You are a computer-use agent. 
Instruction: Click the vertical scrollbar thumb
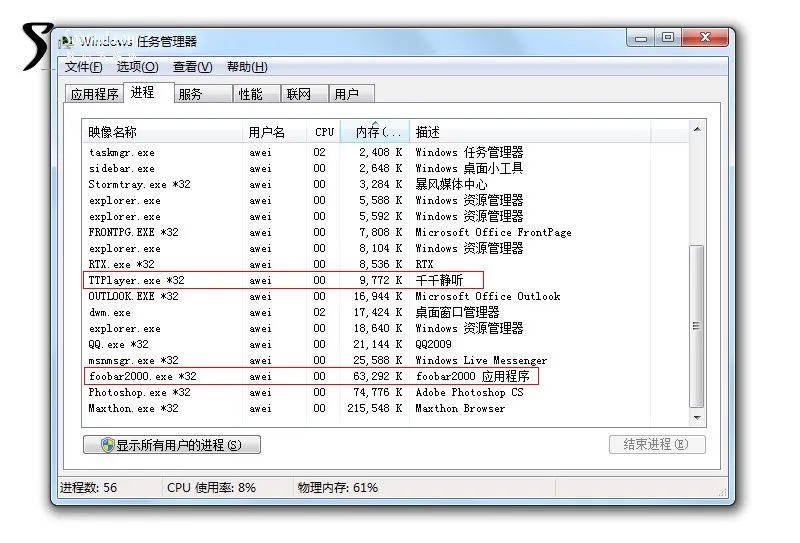pos(697,326)
